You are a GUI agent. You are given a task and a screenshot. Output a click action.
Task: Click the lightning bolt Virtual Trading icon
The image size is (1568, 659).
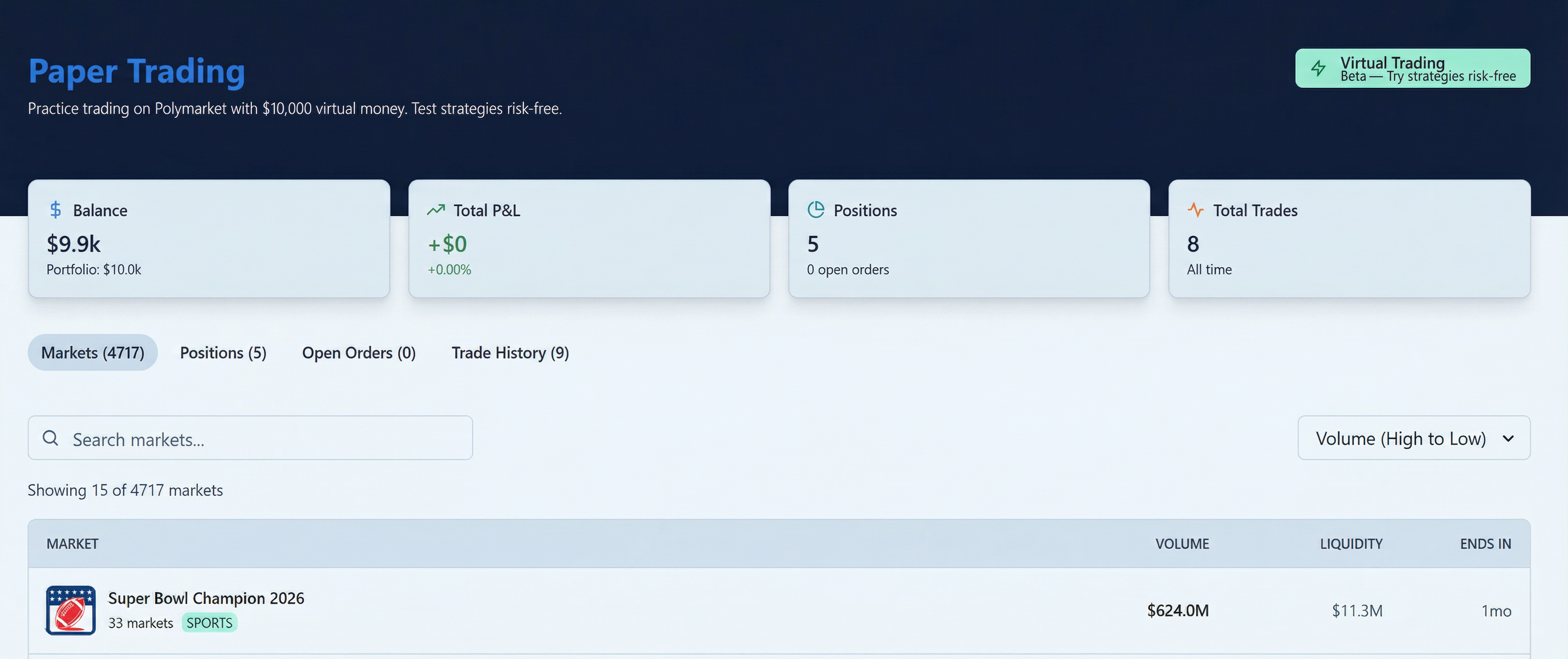[x=1319, y=68]
